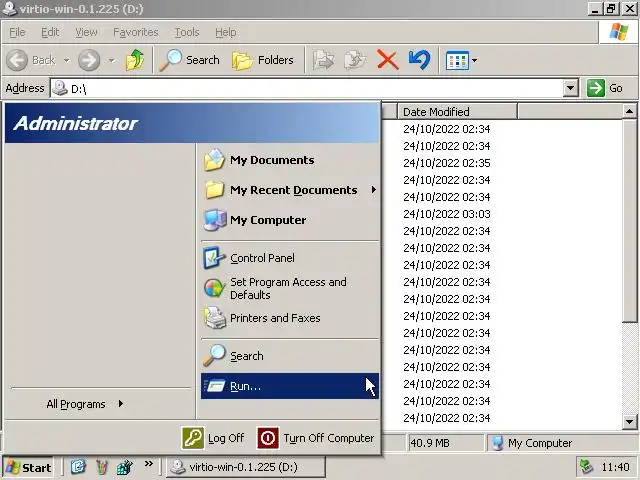Toggle the Folders pane button
This screenshot has height=480, width=640.
[263, 60]
